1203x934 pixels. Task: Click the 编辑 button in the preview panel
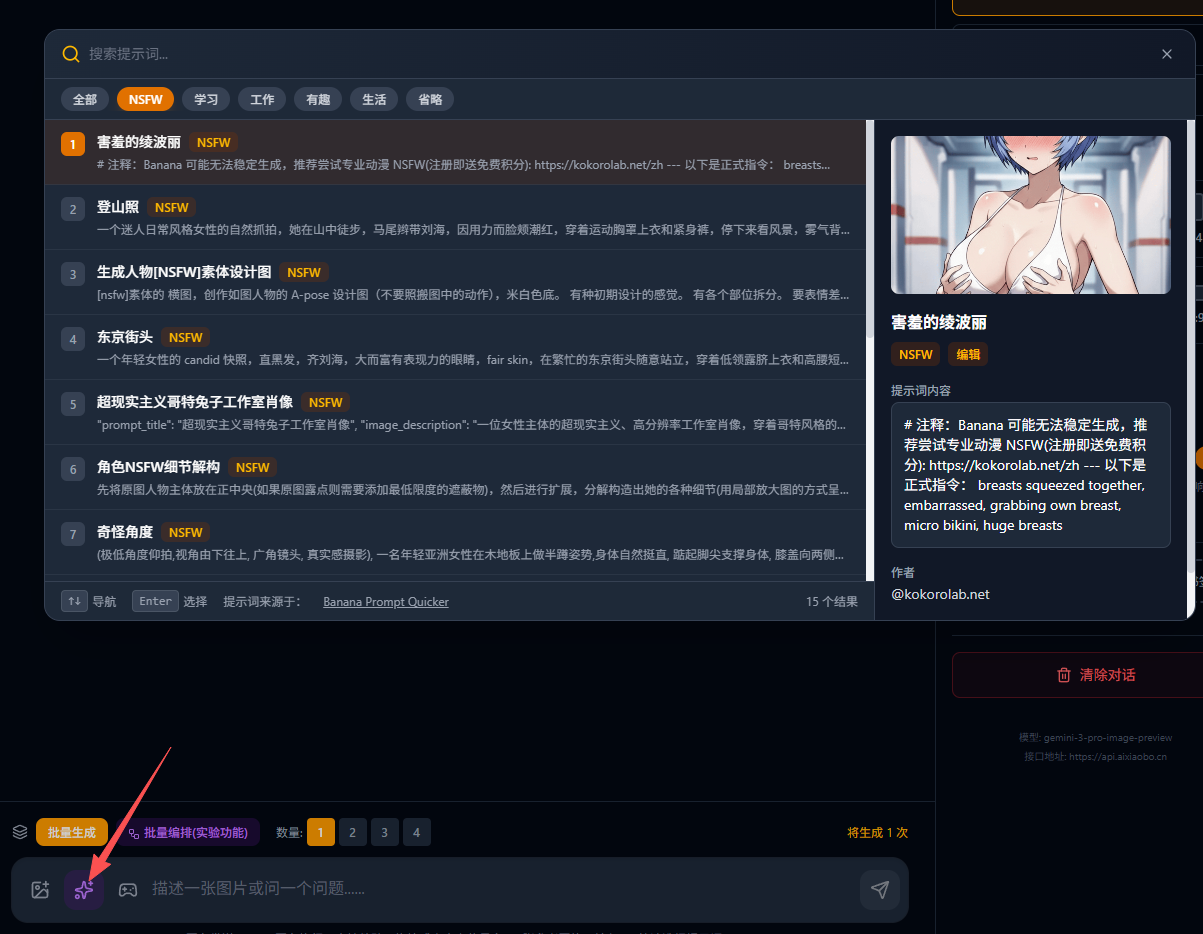pyautogui.click(x=968, y=354)
